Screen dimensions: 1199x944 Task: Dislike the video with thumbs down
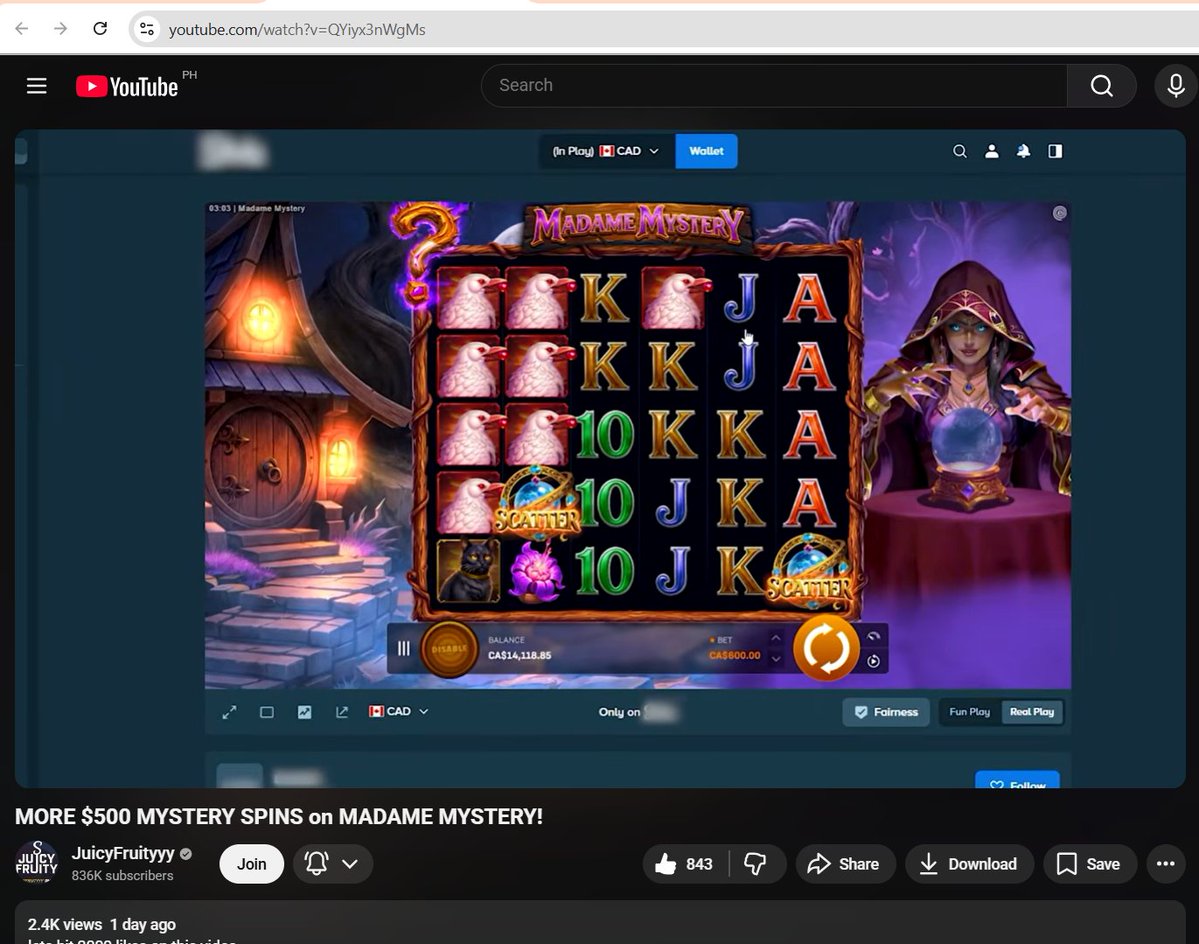pos(756,864)
